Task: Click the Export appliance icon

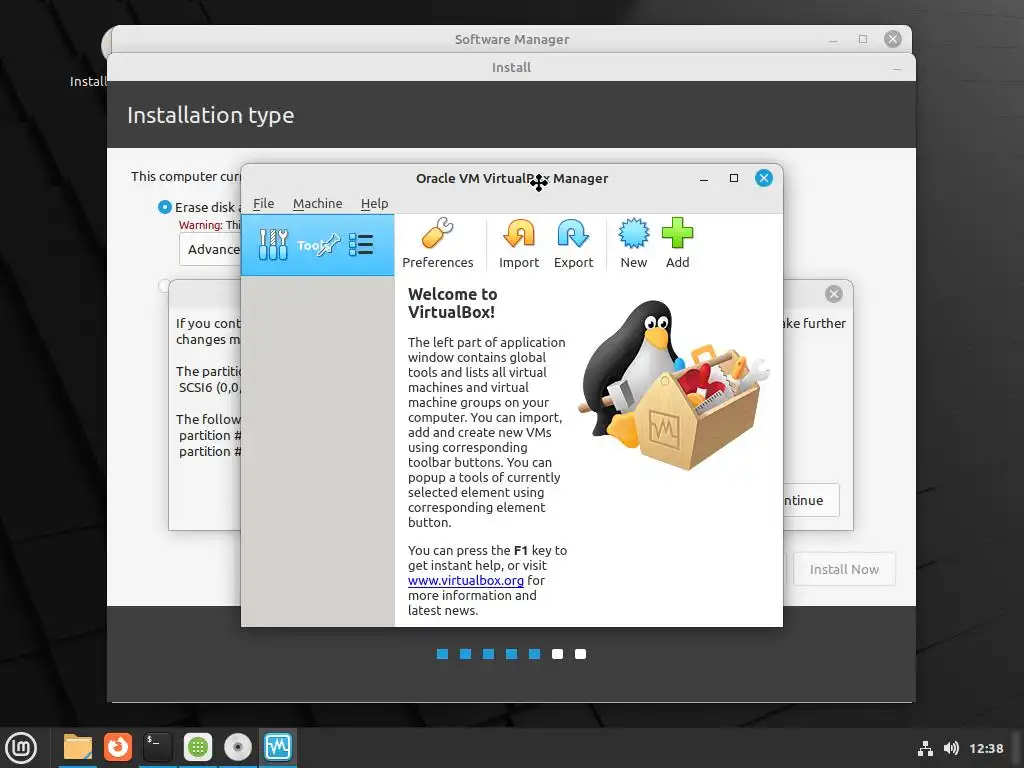Action: click(x=573, y=243)
